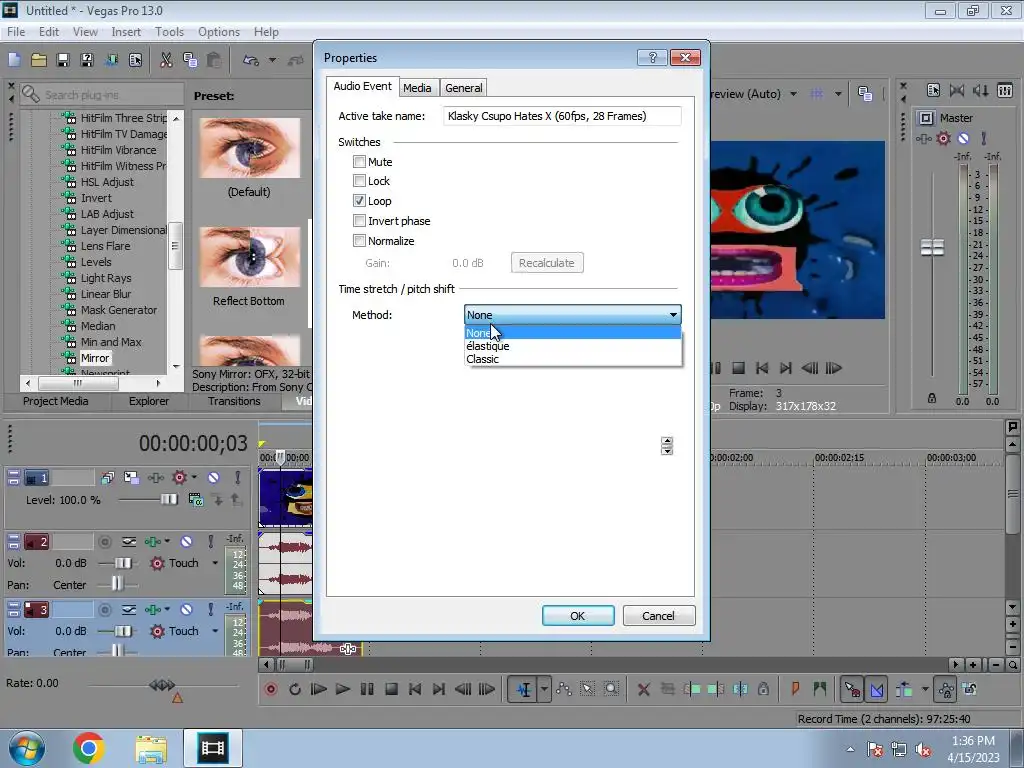The image size is (1024, 768).
Task: Click track 2 Vol slider handle
Action: (123, 563)
